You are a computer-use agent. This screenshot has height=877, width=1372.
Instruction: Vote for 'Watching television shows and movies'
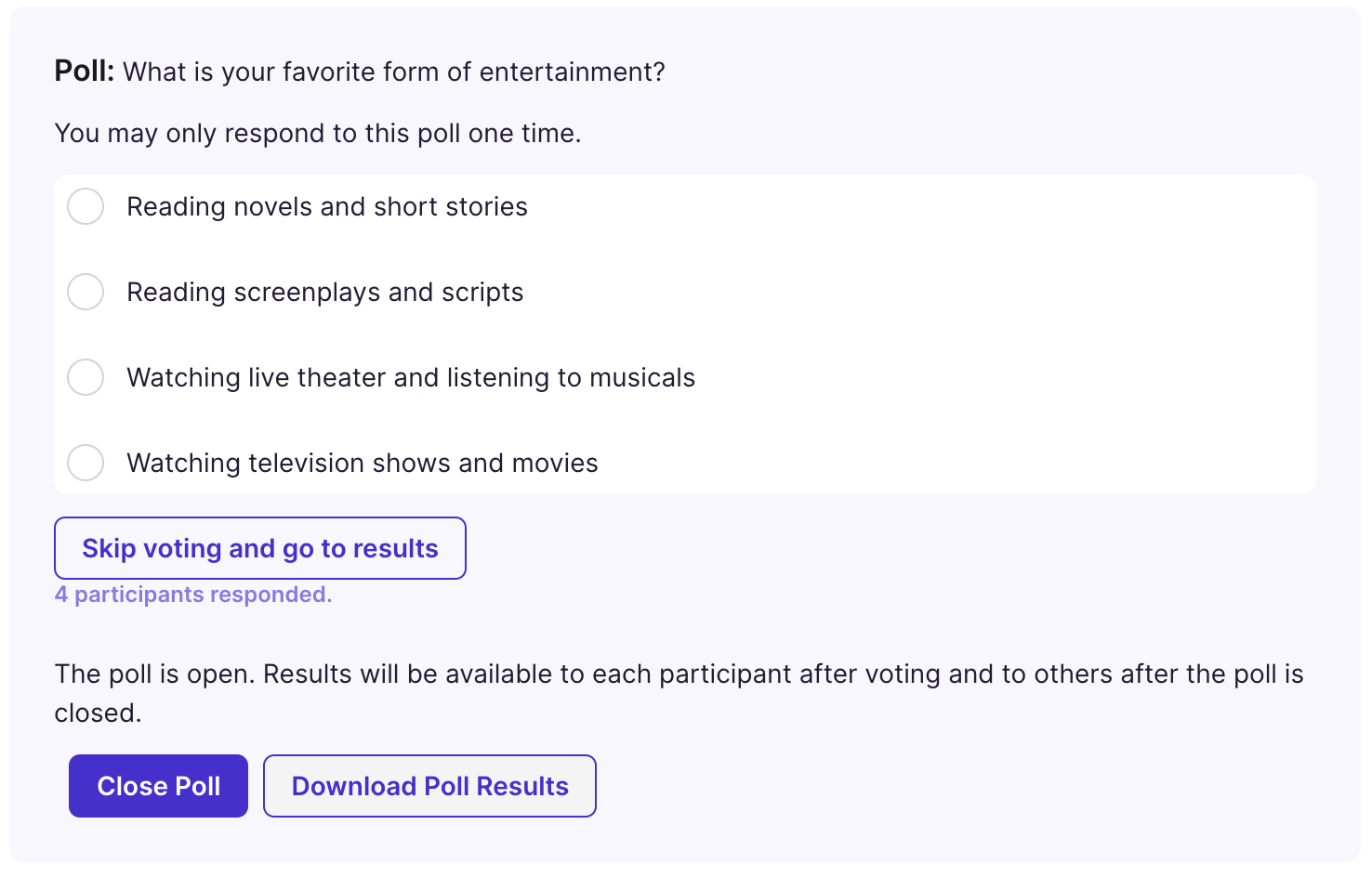pyautogui.click(x=86, y=463)
